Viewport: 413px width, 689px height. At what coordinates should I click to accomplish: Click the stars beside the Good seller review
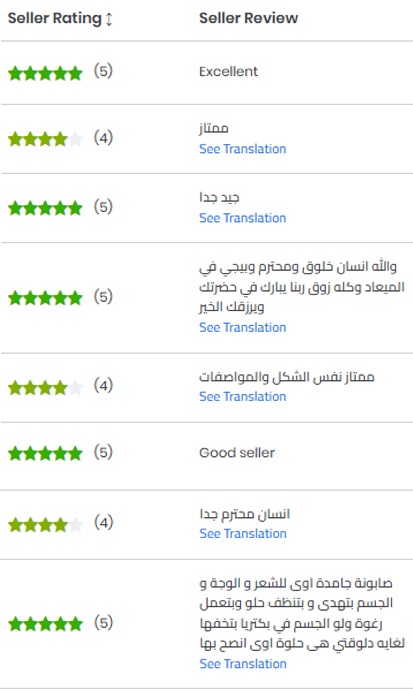[45, 453]
